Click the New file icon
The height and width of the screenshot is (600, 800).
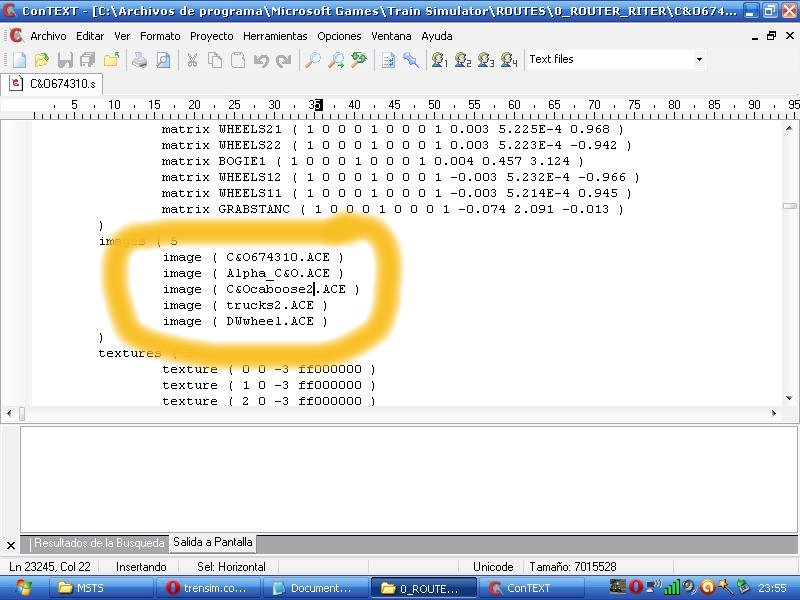tap(19, 60)
